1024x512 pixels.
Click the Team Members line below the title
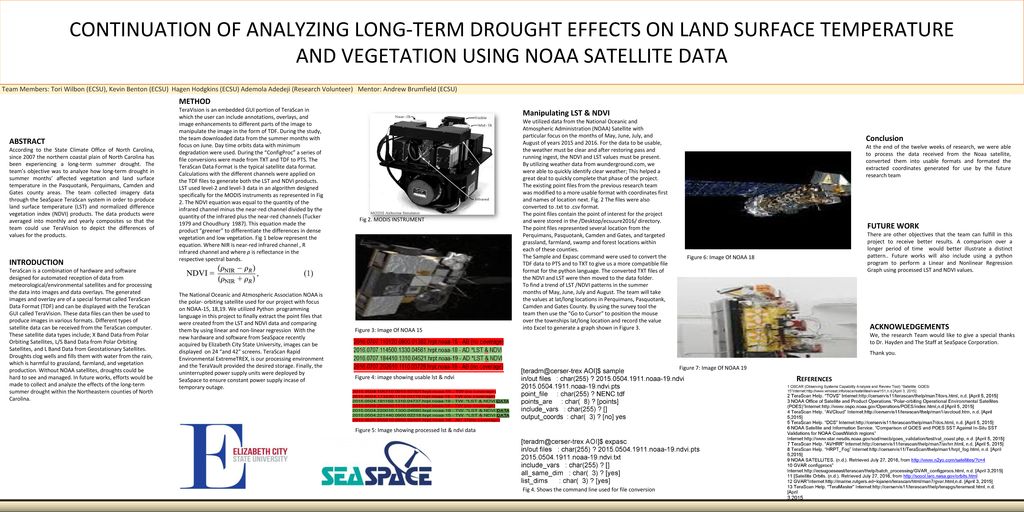(x=229, y=89)
